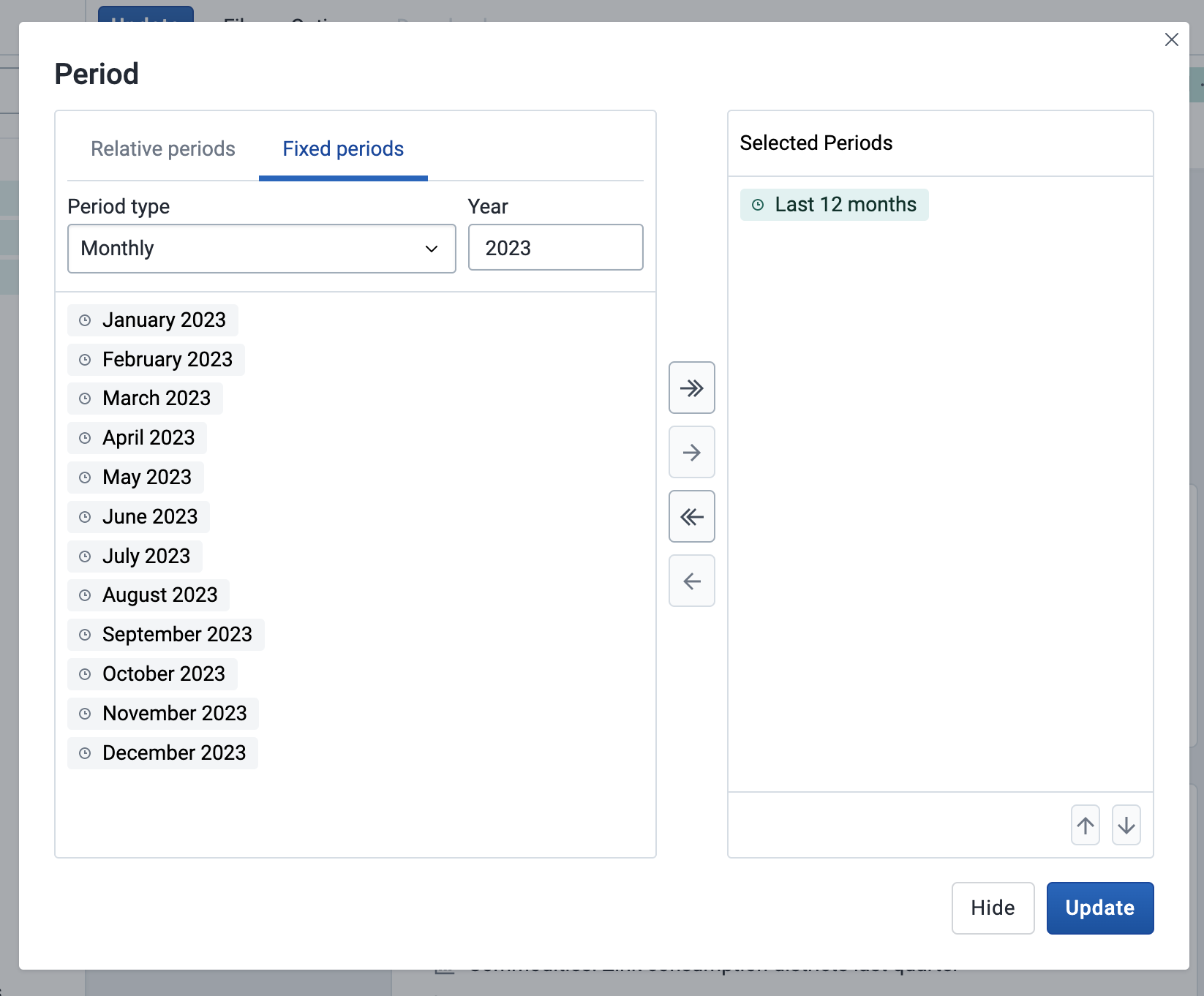Screen dimensions: 1204x996
Task: Click the single left arrow to remove period
Action: point(691,581)
